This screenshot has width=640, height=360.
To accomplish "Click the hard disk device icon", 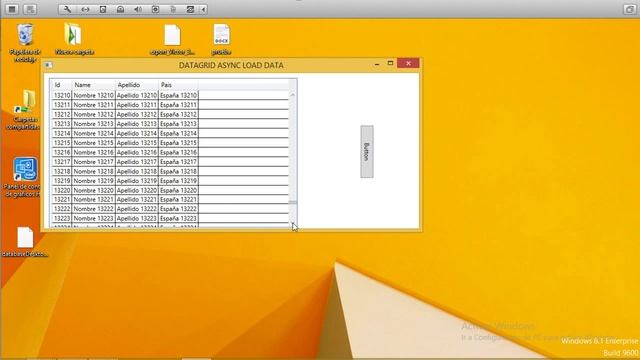I will [103, 9].
